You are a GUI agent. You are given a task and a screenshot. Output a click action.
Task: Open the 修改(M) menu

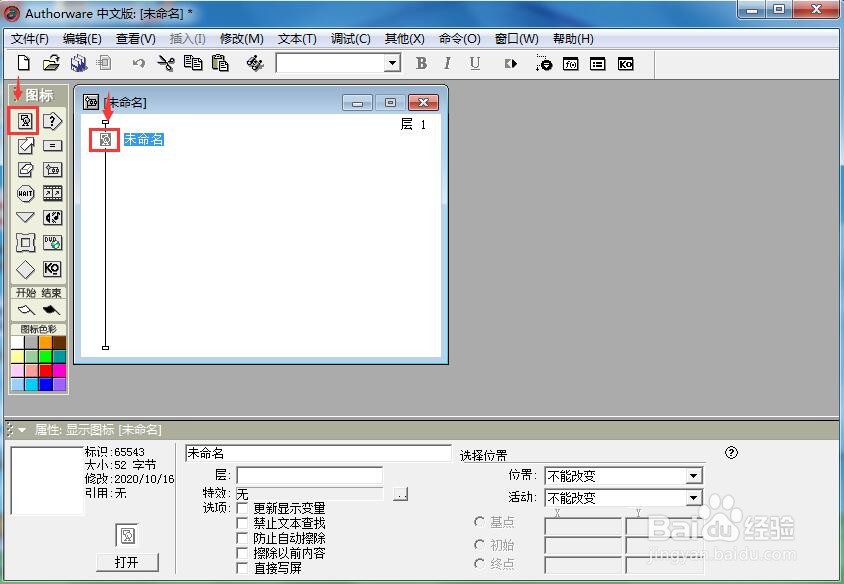(x=242, y=39)
